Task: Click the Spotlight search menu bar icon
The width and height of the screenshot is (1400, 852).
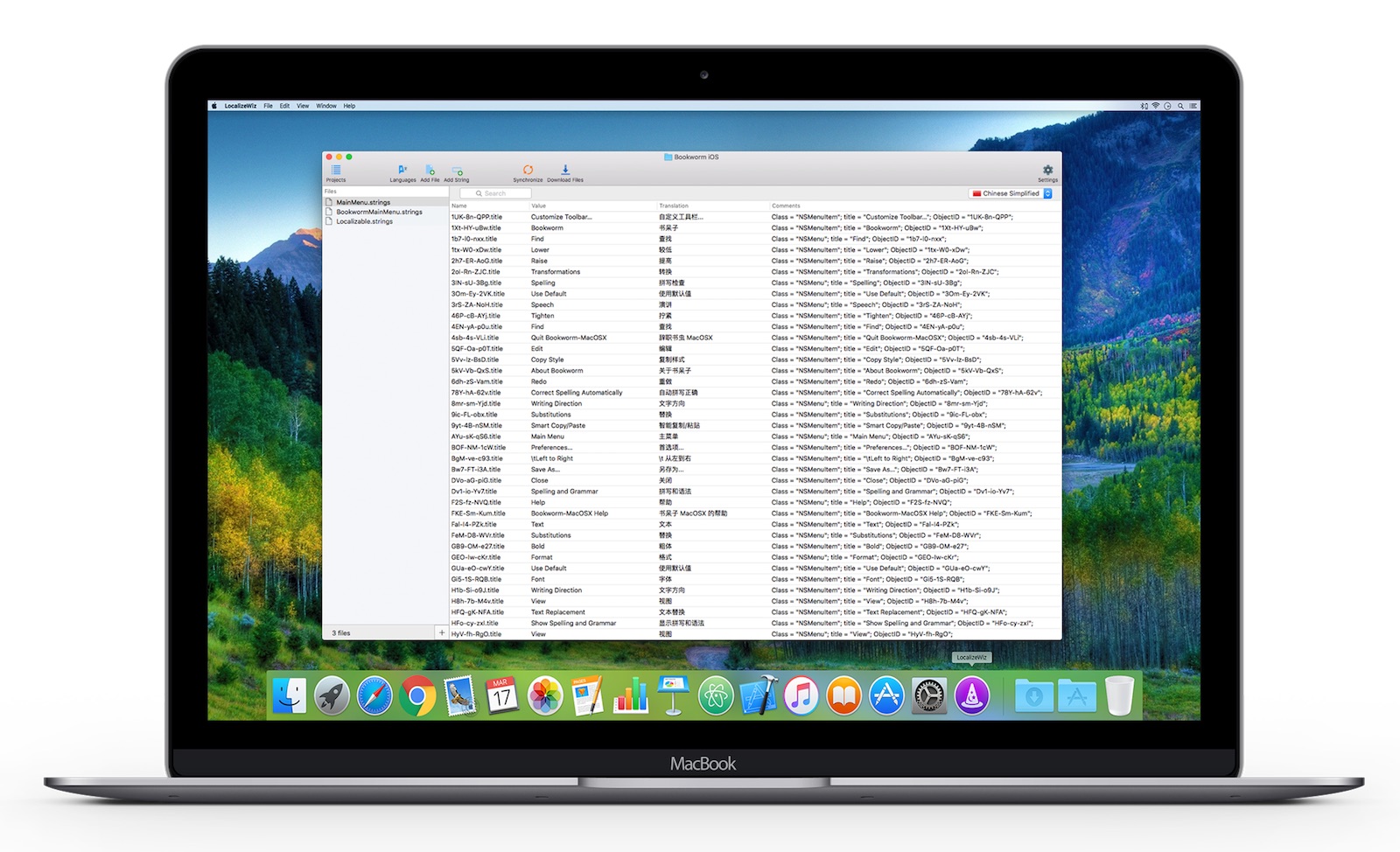Action: [1180, 106]
